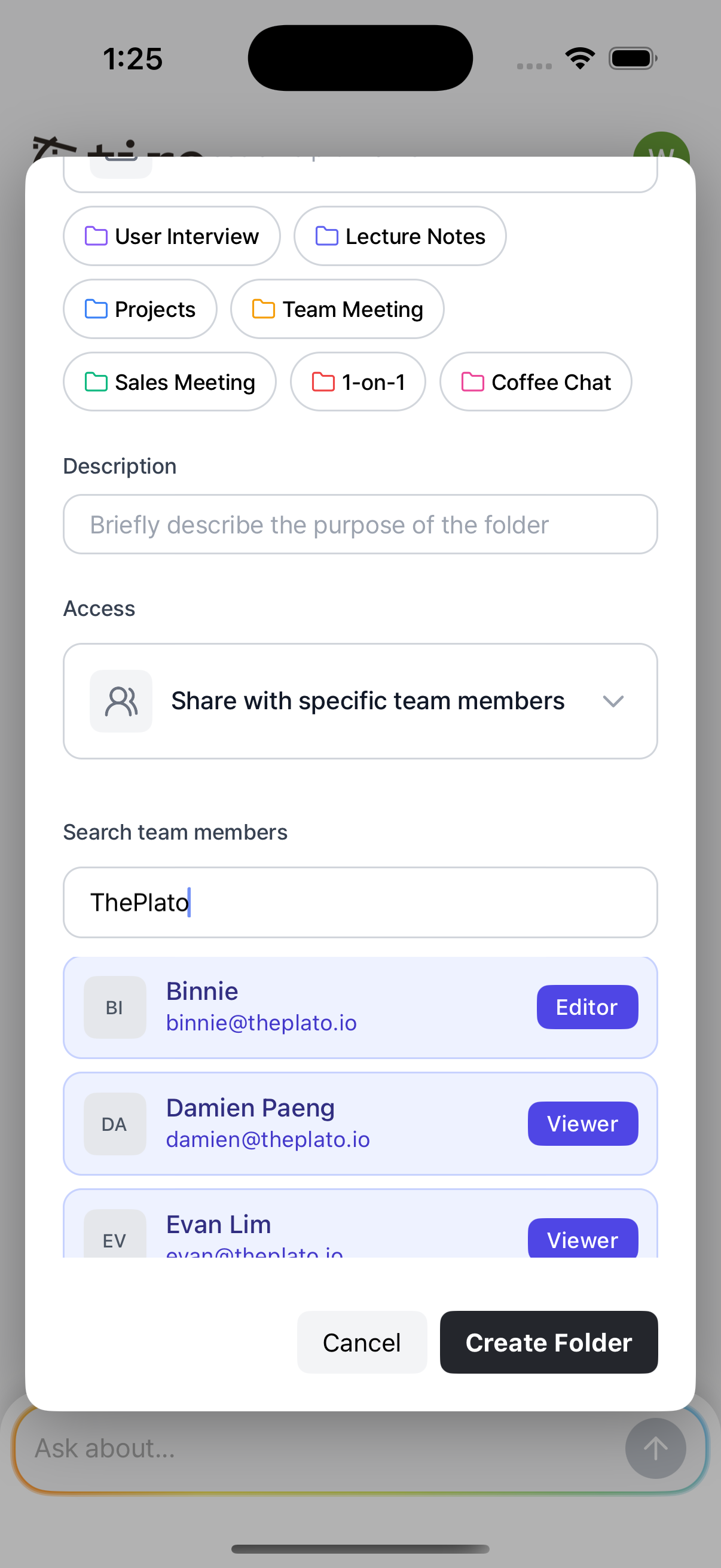Screen dimensions: 721x1568
Task: Toggle Damien Paeng's Viewer role badge
Action: click(582, 1124)
